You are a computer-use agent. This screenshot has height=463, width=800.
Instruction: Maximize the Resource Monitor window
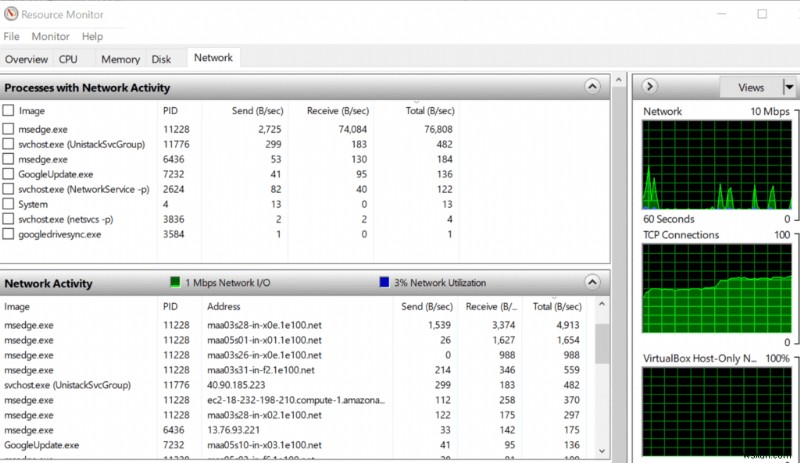coord(762,14)
